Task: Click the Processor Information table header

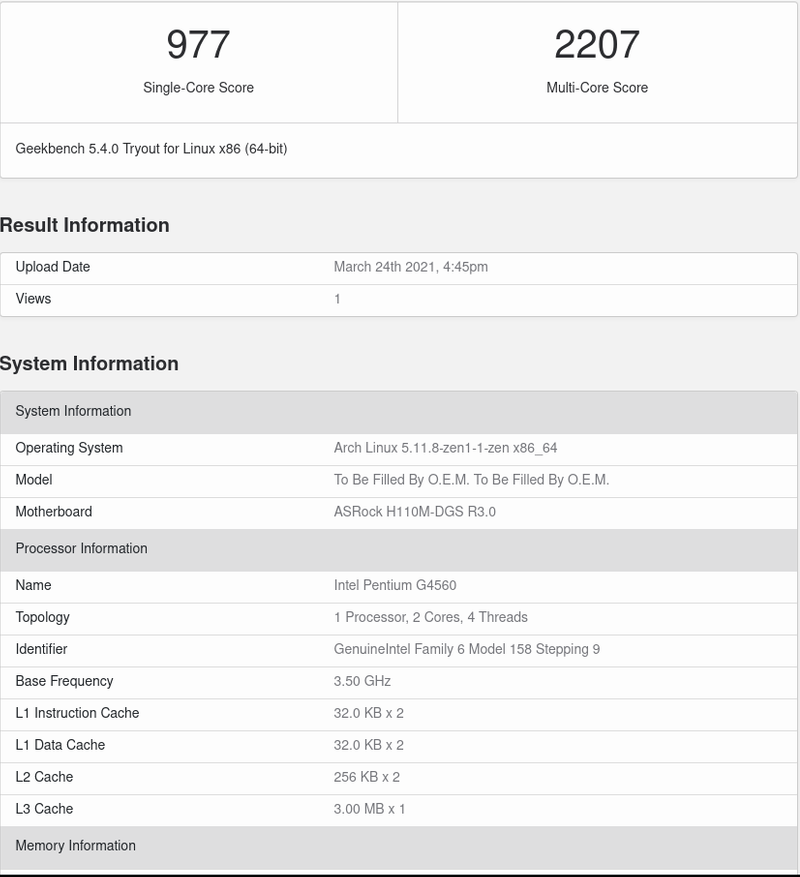Action: pyautogui.click(x=81, y=548)
